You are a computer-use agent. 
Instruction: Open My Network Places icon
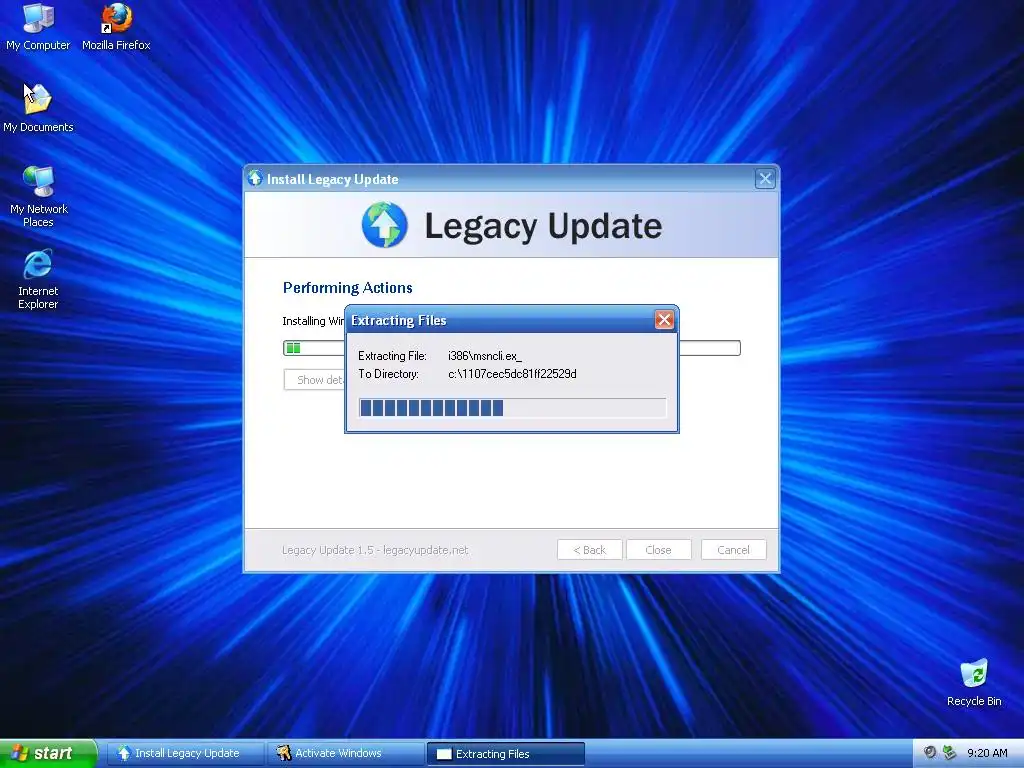(x=39, y=196)
